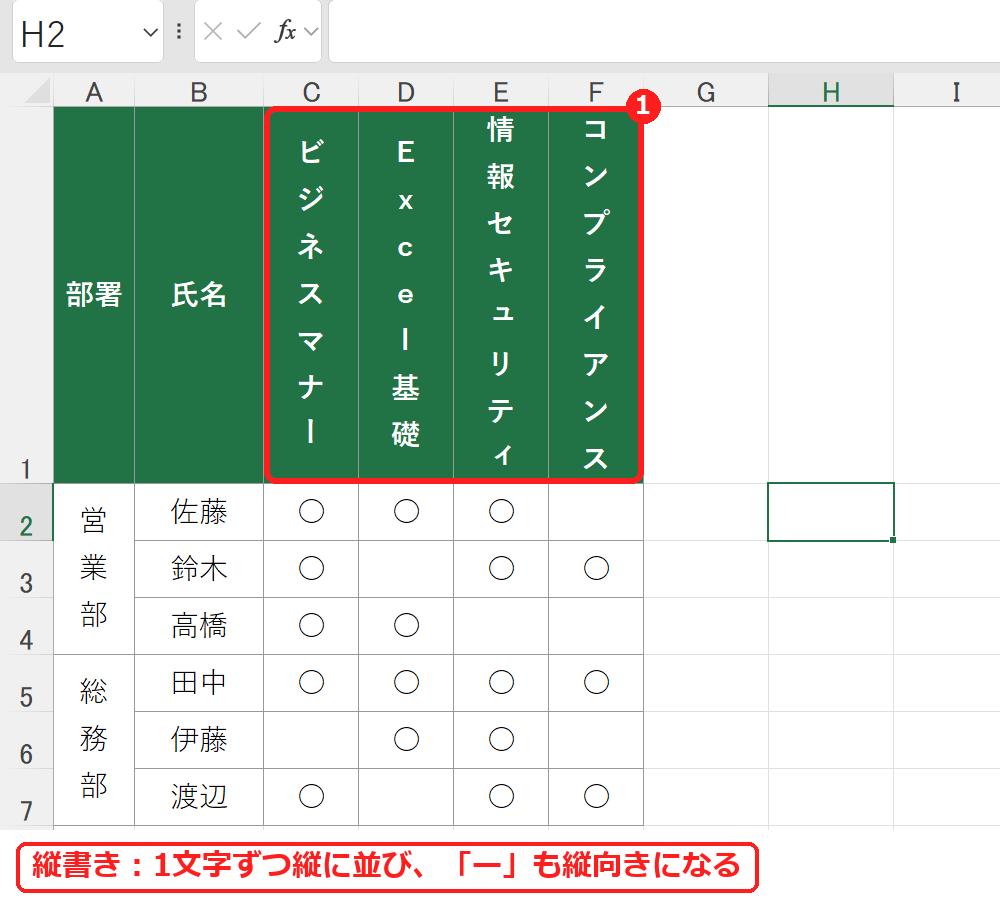Screen dimensions: 1000x900
Task: Select row 7 header
Action: tap(26, 797)
